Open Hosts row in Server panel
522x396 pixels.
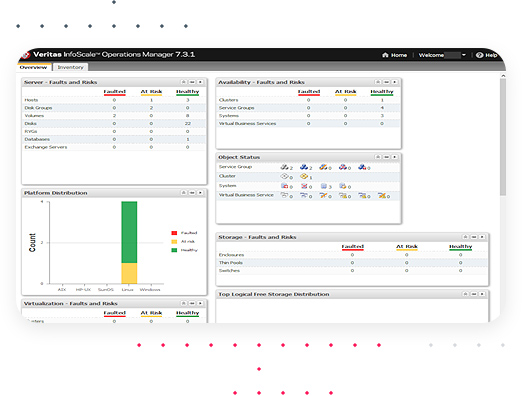(114, 100)
